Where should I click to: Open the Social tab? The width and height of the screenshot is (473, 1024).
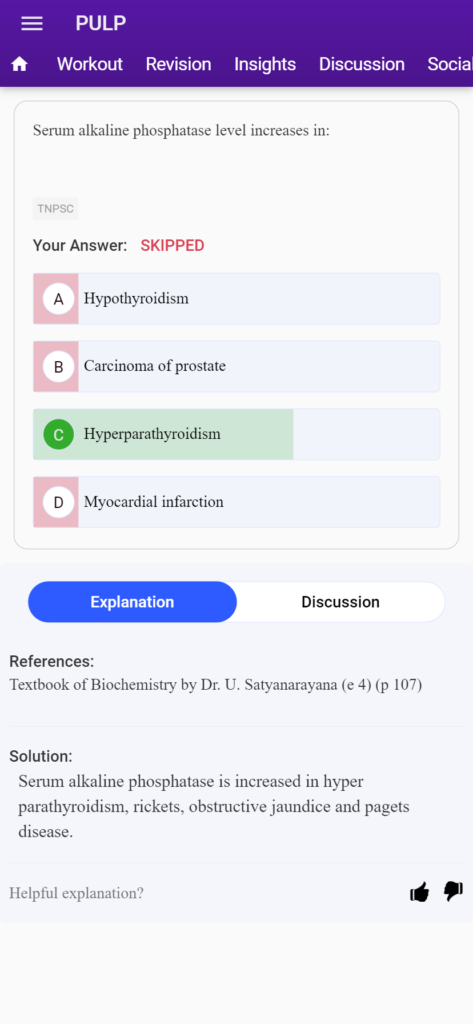point(450,64)
